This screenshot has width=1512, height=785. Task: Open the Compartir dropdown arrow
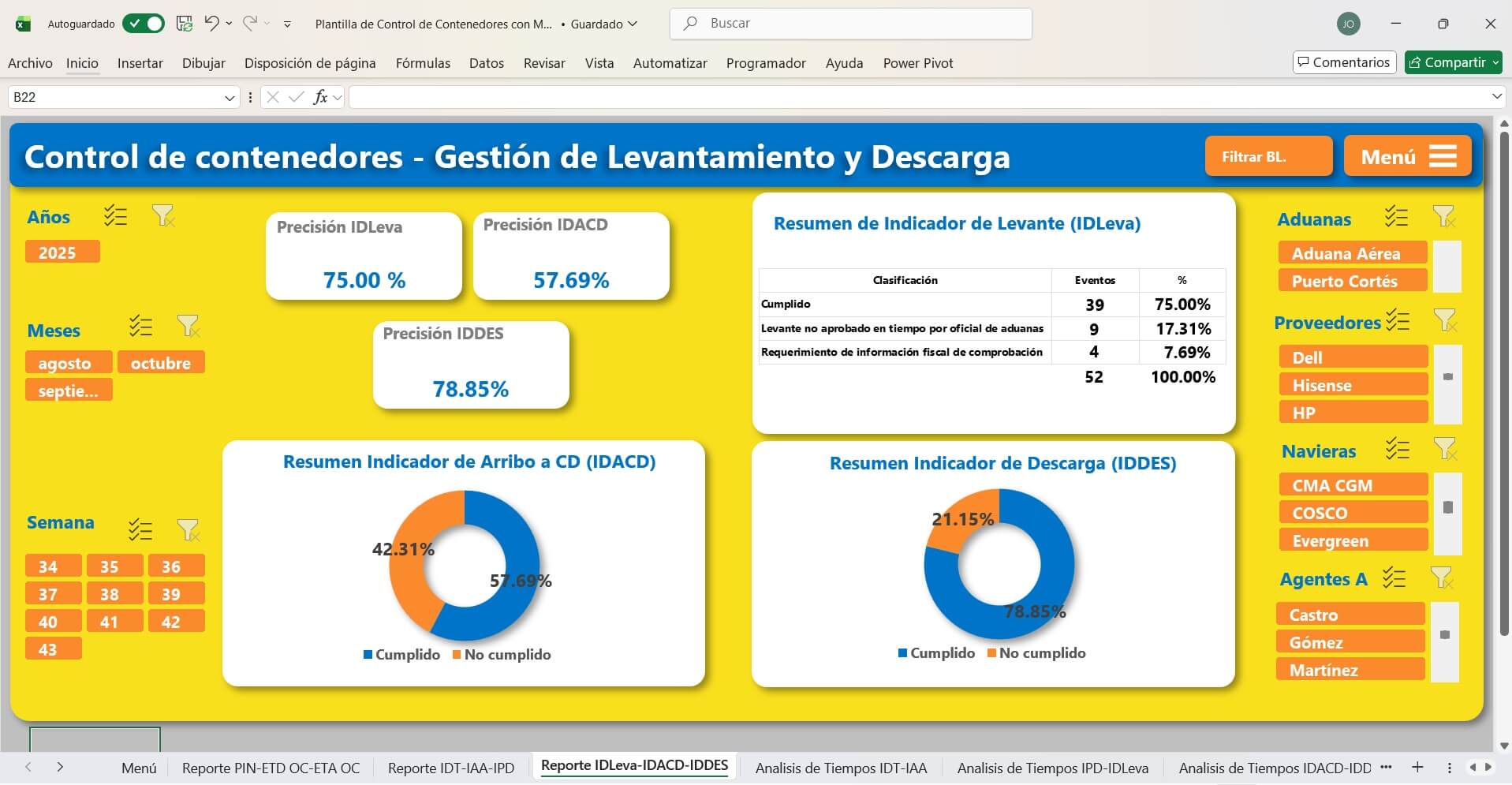click(1495, 62)
